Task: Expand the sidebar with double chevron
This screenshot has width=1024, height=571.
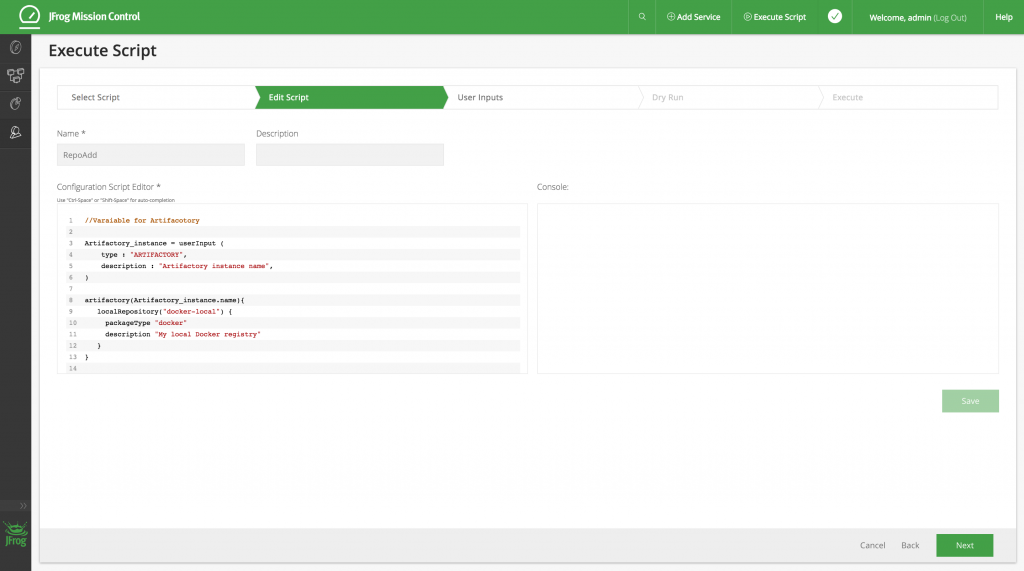Action: point(23,506)
